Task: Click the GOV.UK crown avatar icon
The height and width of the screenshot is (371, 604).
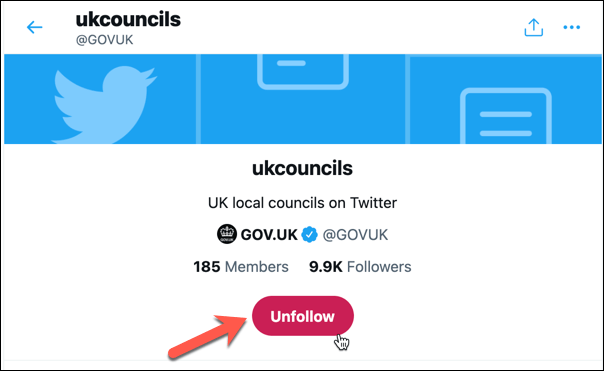Action: 226,234
